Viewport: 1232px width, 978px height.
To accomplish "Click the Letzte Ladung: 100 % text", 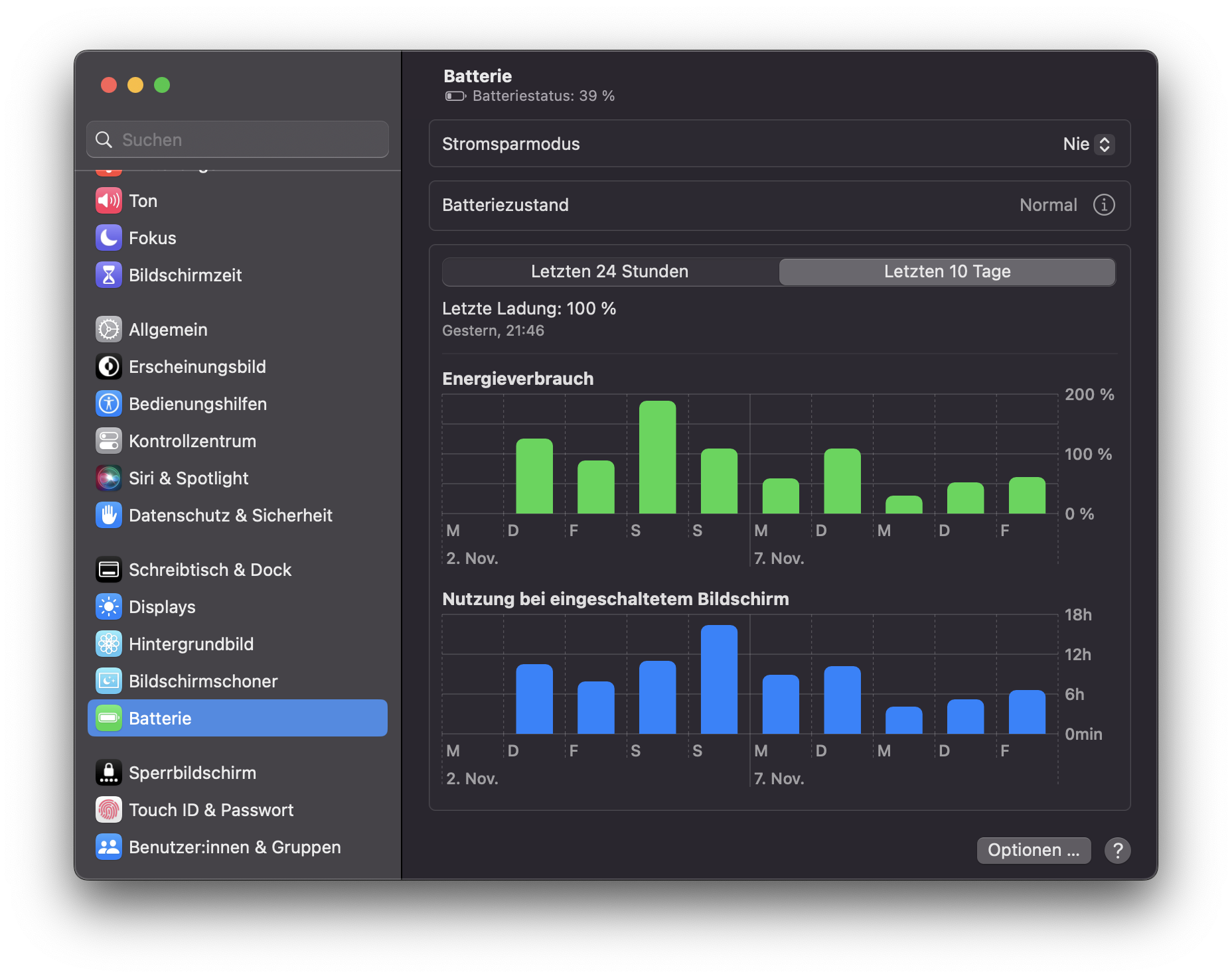I will point(529,309).
